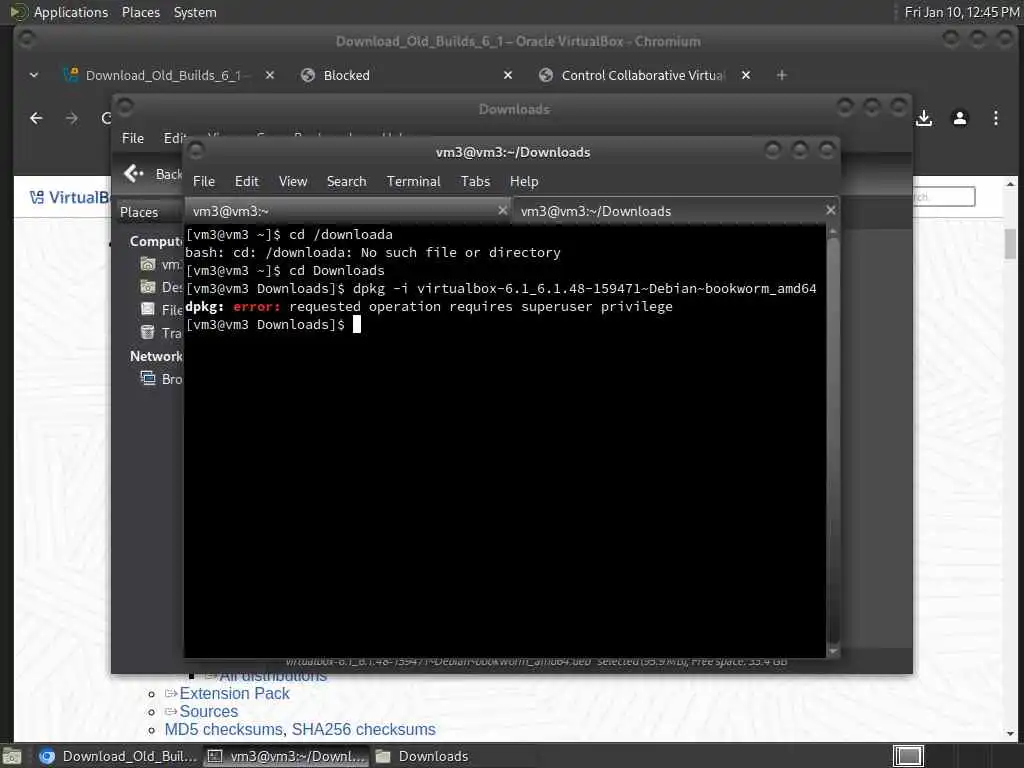The image size is (1024, 768).
Task: Open the File System icon in sidebar
Action: (x=148, y=310)
